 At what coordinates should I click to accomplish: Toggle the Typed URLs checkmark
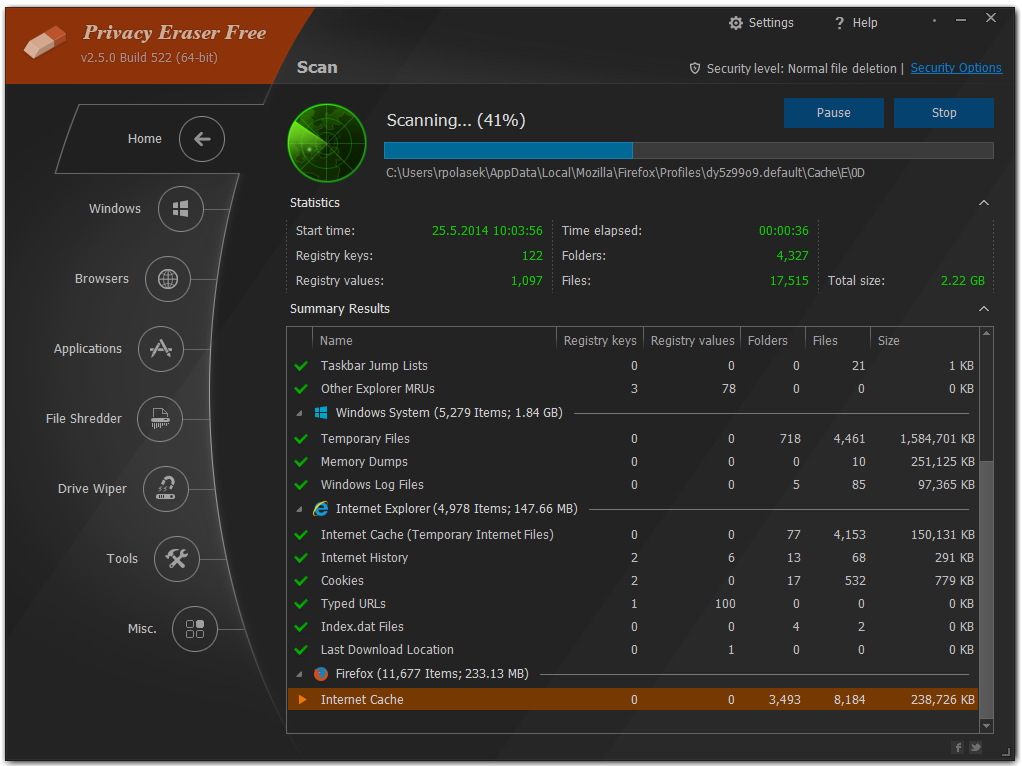[x=301, y=604]
